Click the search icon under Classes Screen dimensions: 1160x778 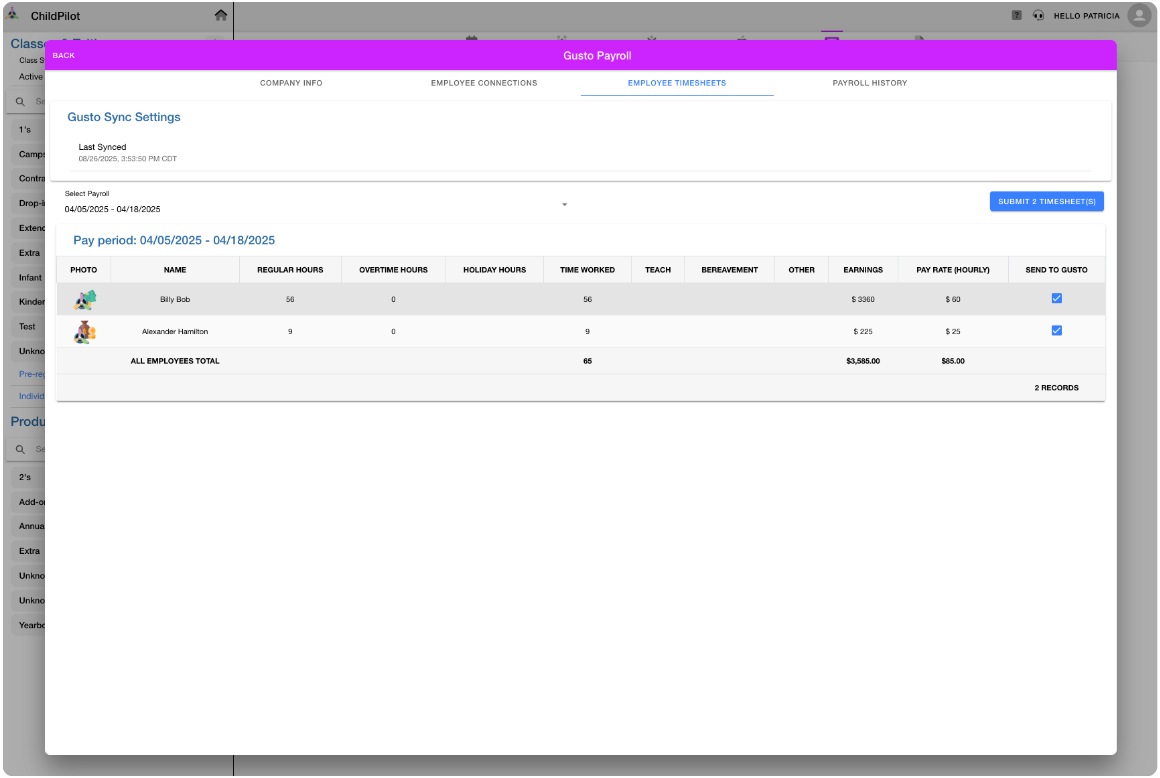click(21, 101)
